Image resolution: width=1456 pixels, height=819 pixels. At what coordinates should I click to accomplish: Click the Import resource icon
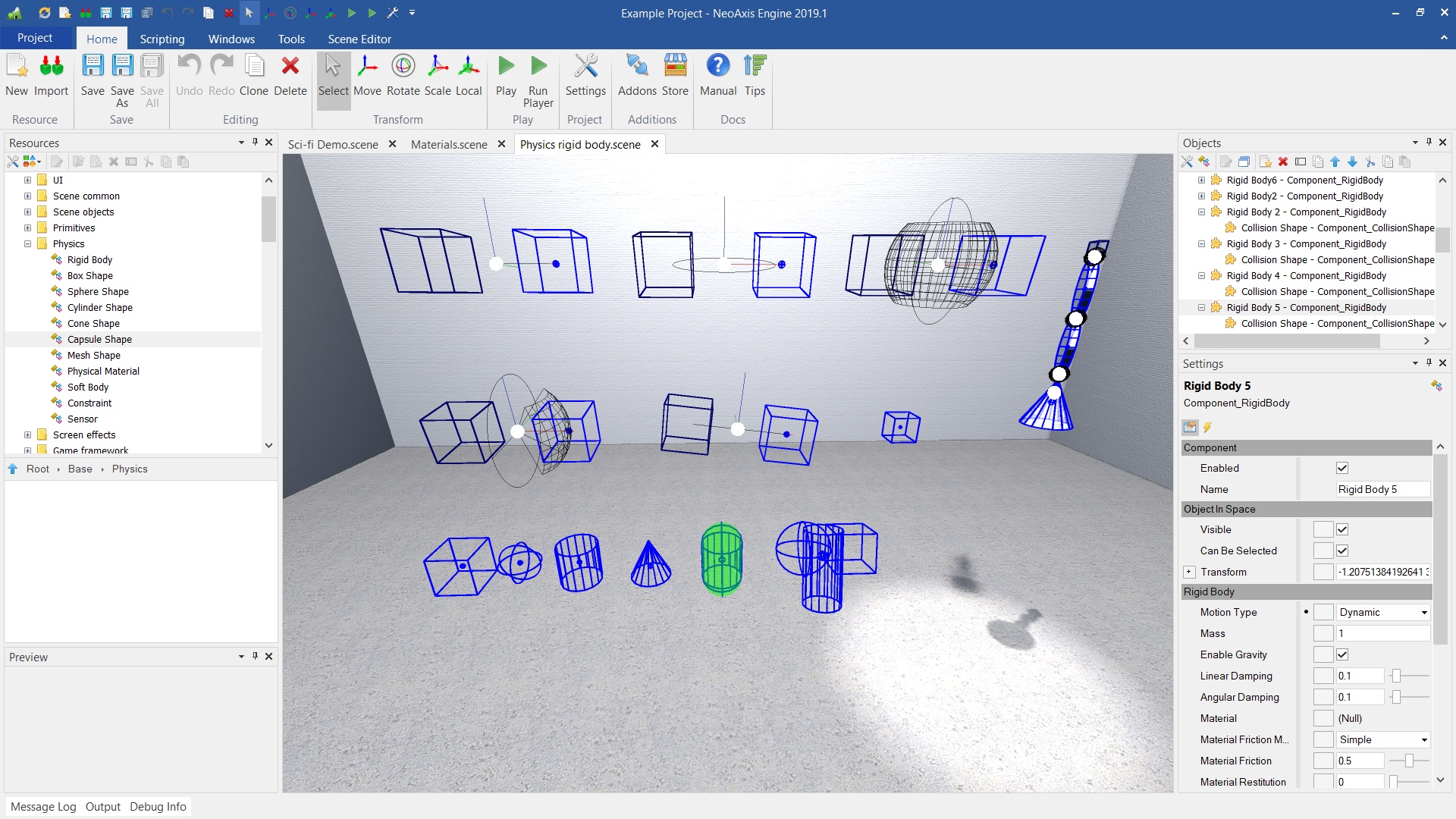51,75
